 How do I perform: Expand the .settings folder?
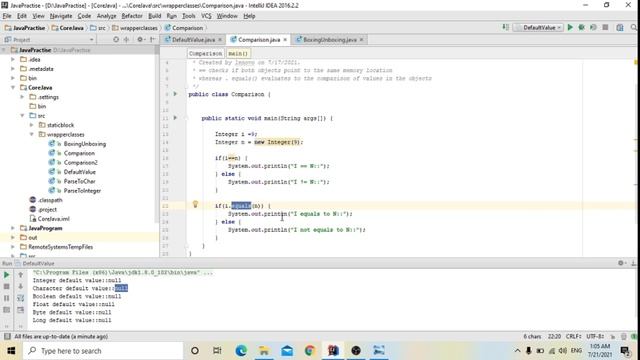pos(22,97)
